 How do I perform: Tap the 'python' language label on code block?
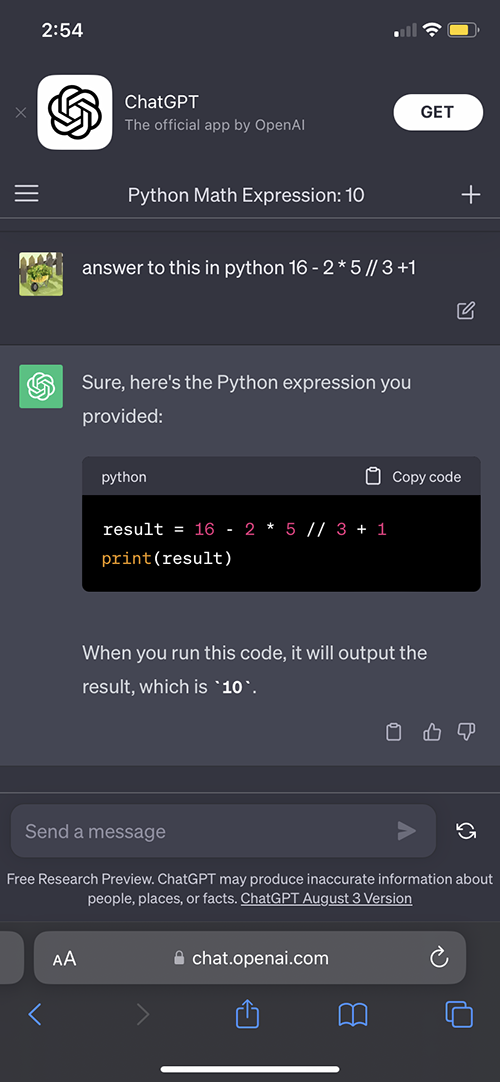click(x=124, y=477)
